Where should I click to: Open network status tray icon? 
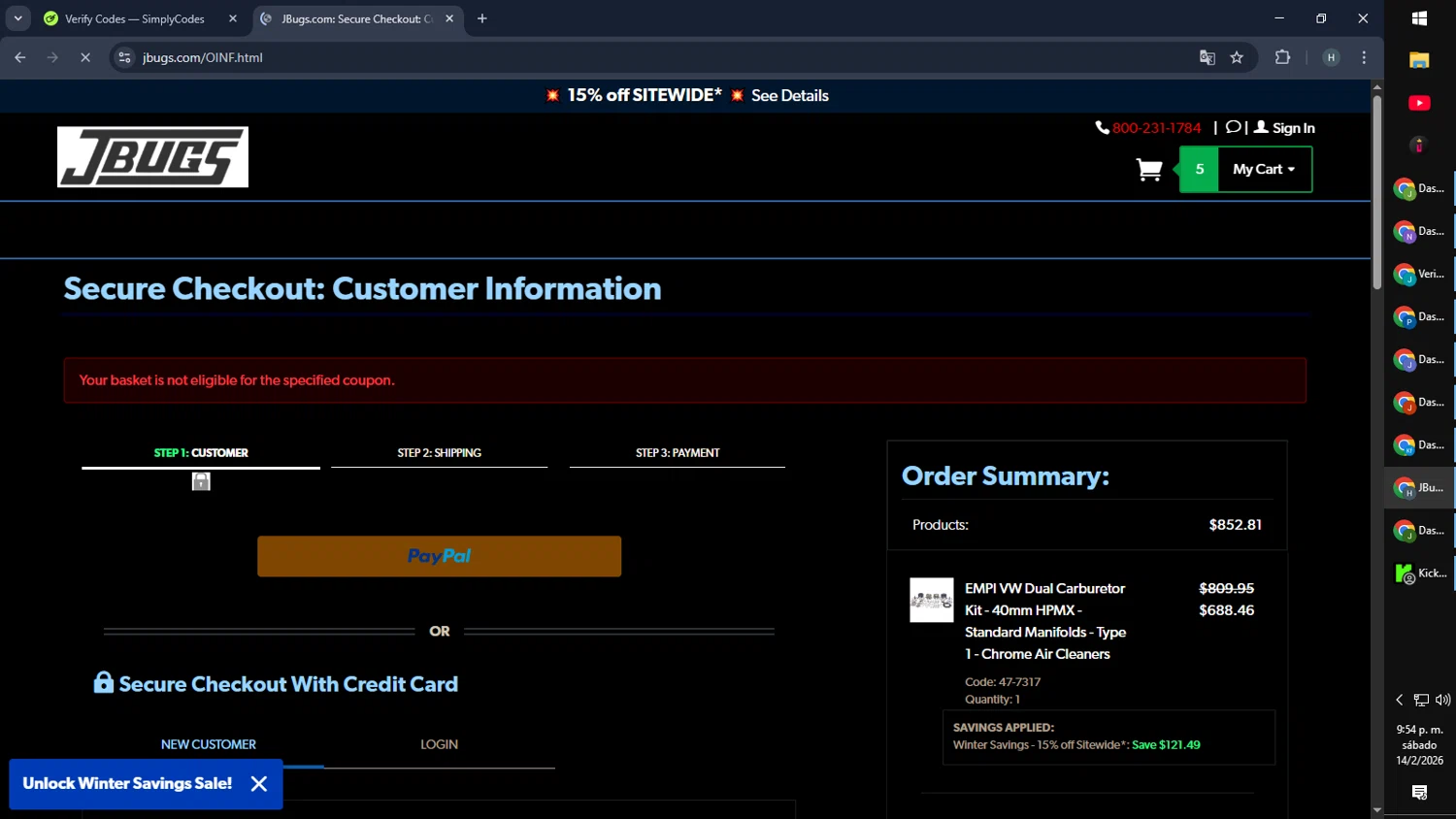click(x=1421, y=700)
